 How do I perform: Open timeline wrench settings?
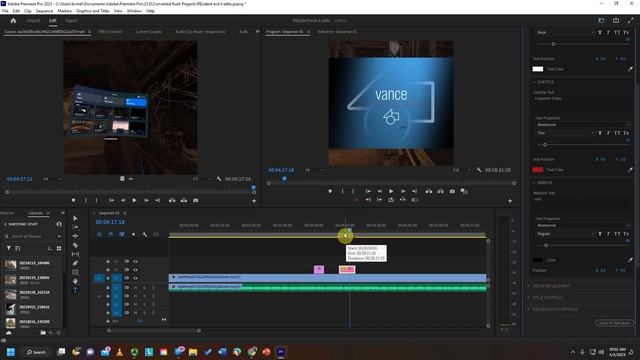point(145,234)
